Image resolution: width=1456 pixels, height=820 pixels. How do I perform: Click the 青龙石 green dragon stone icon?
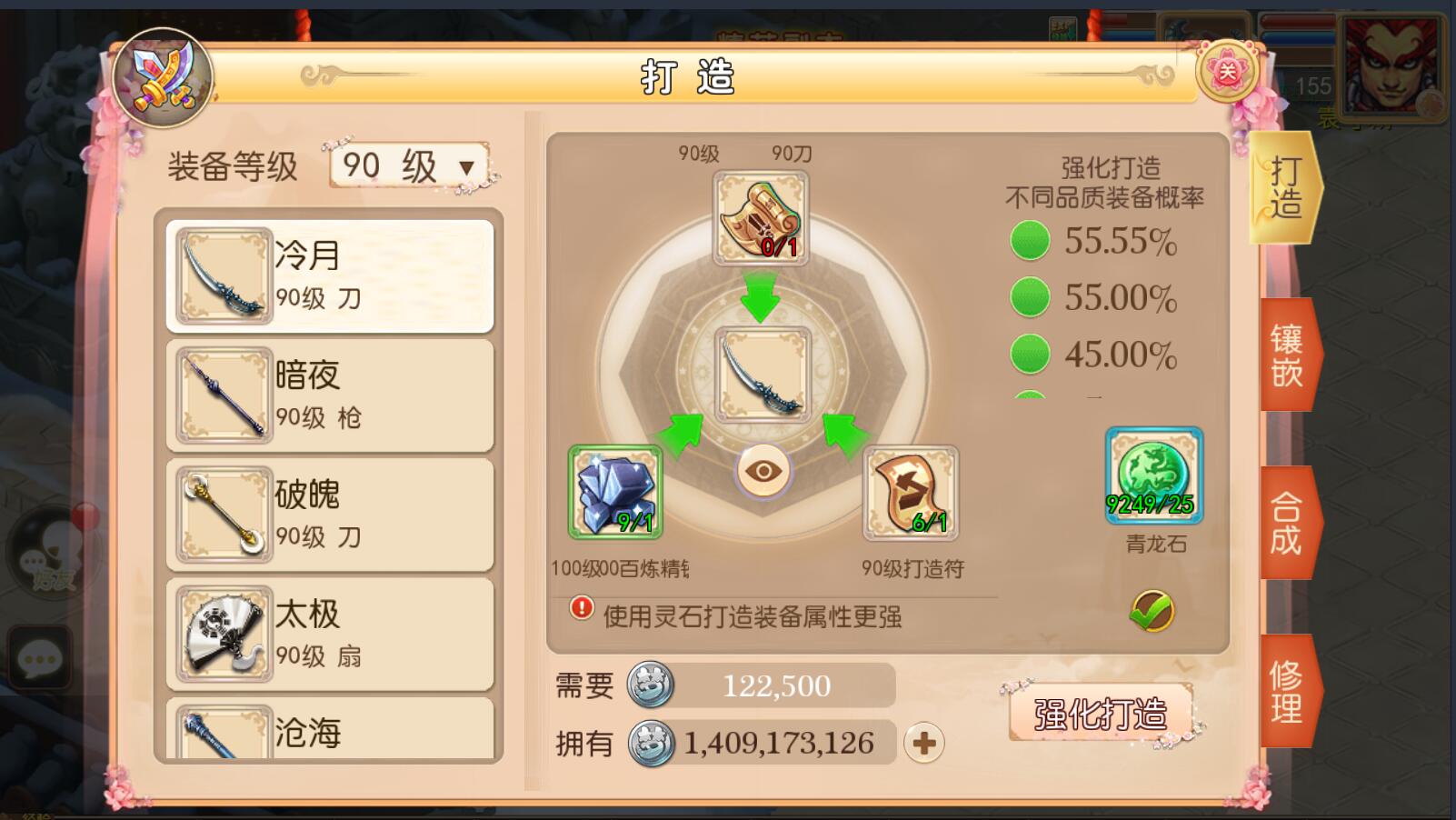[x=1154, y=475]
